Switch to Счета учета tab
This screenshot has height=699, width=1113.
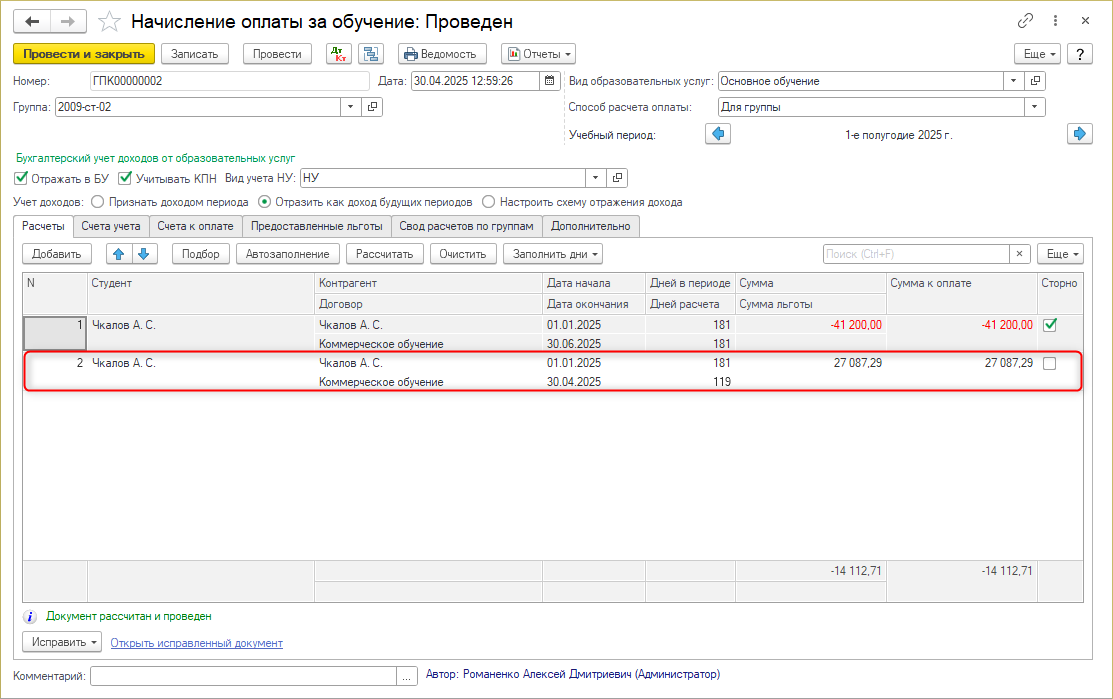(111, 226)
